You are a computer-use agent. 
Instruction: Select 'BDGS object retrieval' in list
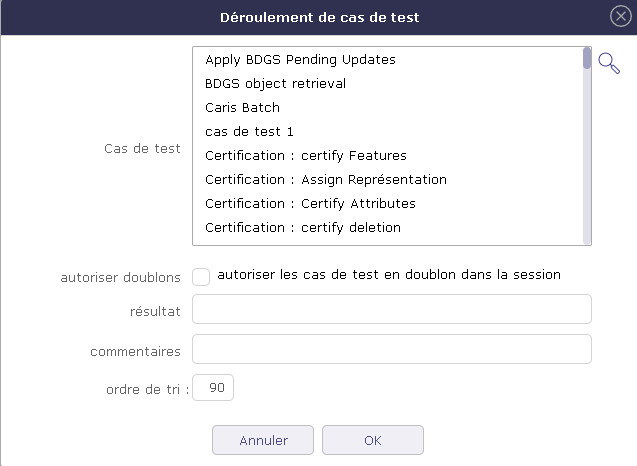point(275,84)
